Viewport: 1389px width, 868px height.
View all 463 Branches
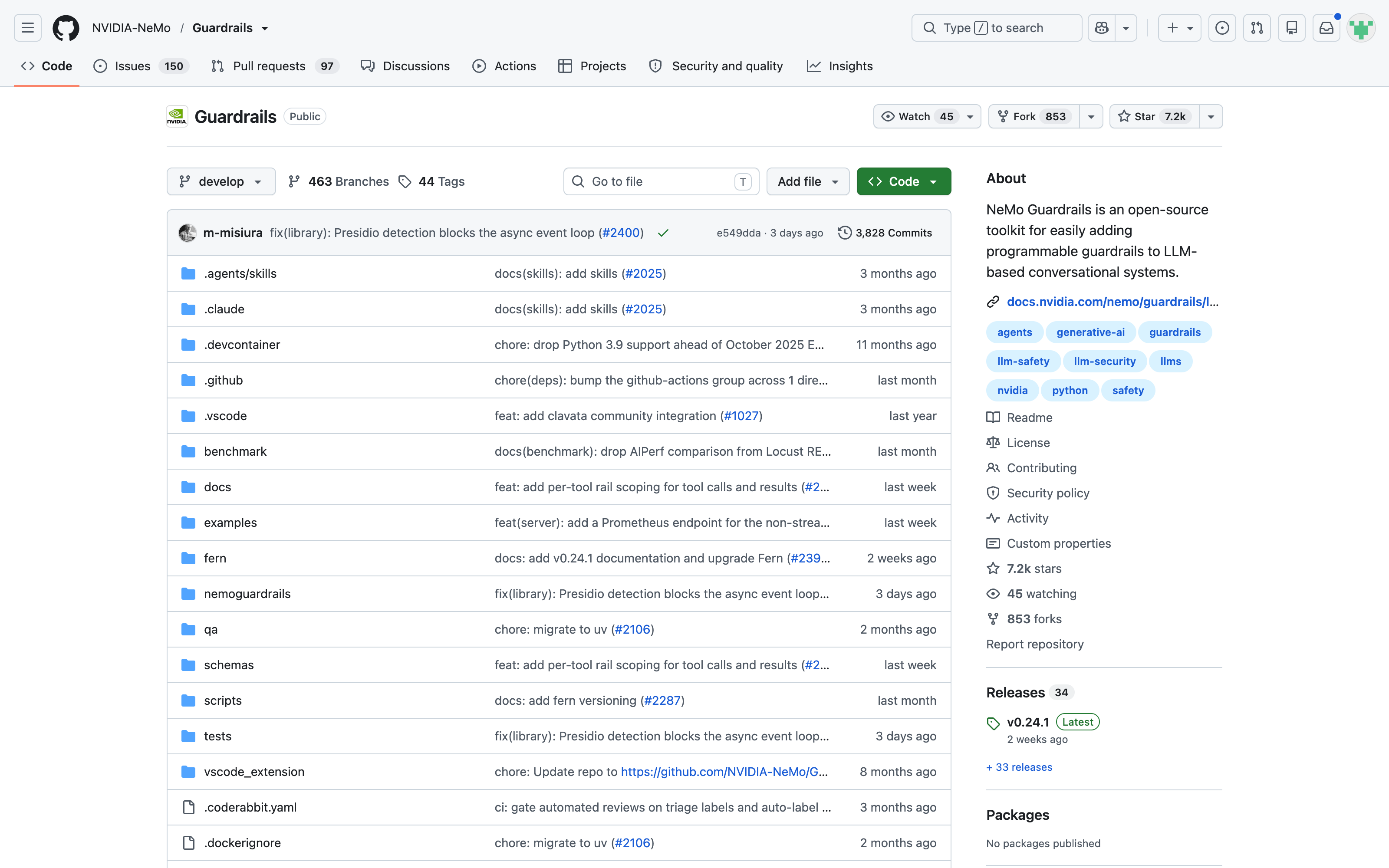click(x=339, y=181)
